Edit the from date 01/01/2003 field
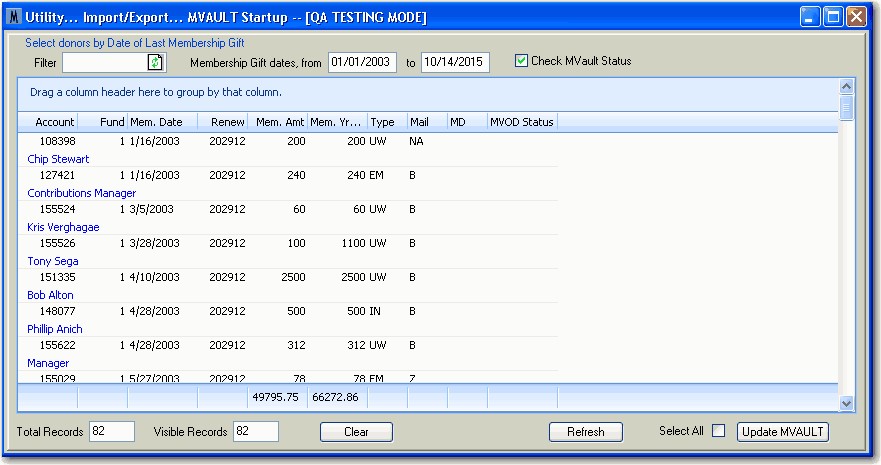Screen dimensions: 881x465 click(362, 62)
